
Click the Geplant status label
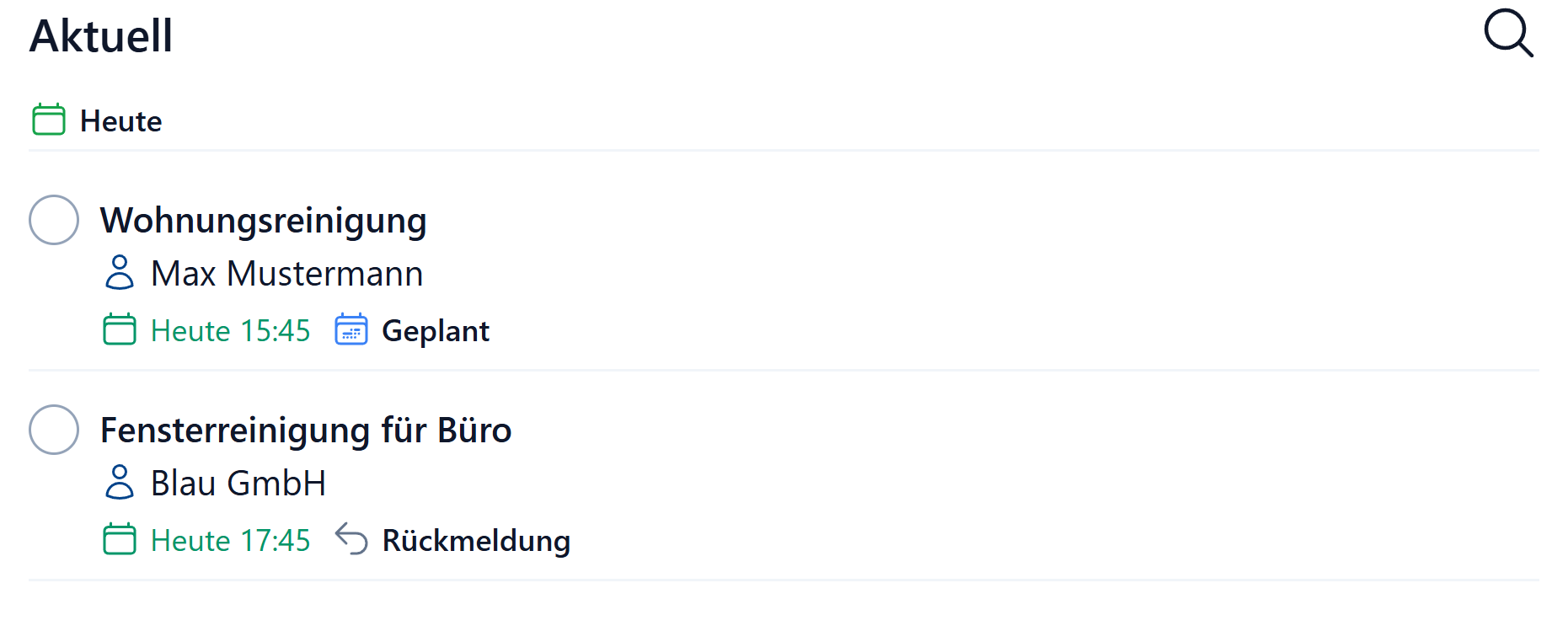coord(435,331)
